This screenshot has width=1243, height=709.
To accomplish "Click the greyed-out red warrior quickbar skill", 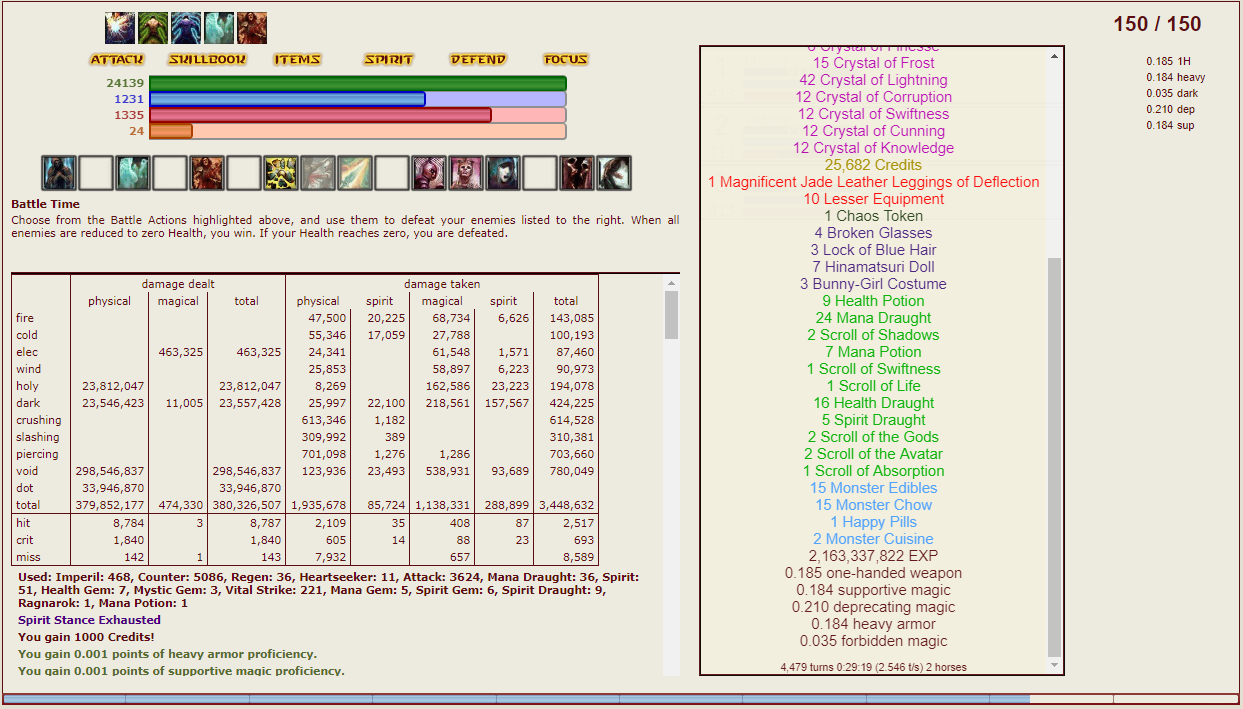I will click(318, 173).
